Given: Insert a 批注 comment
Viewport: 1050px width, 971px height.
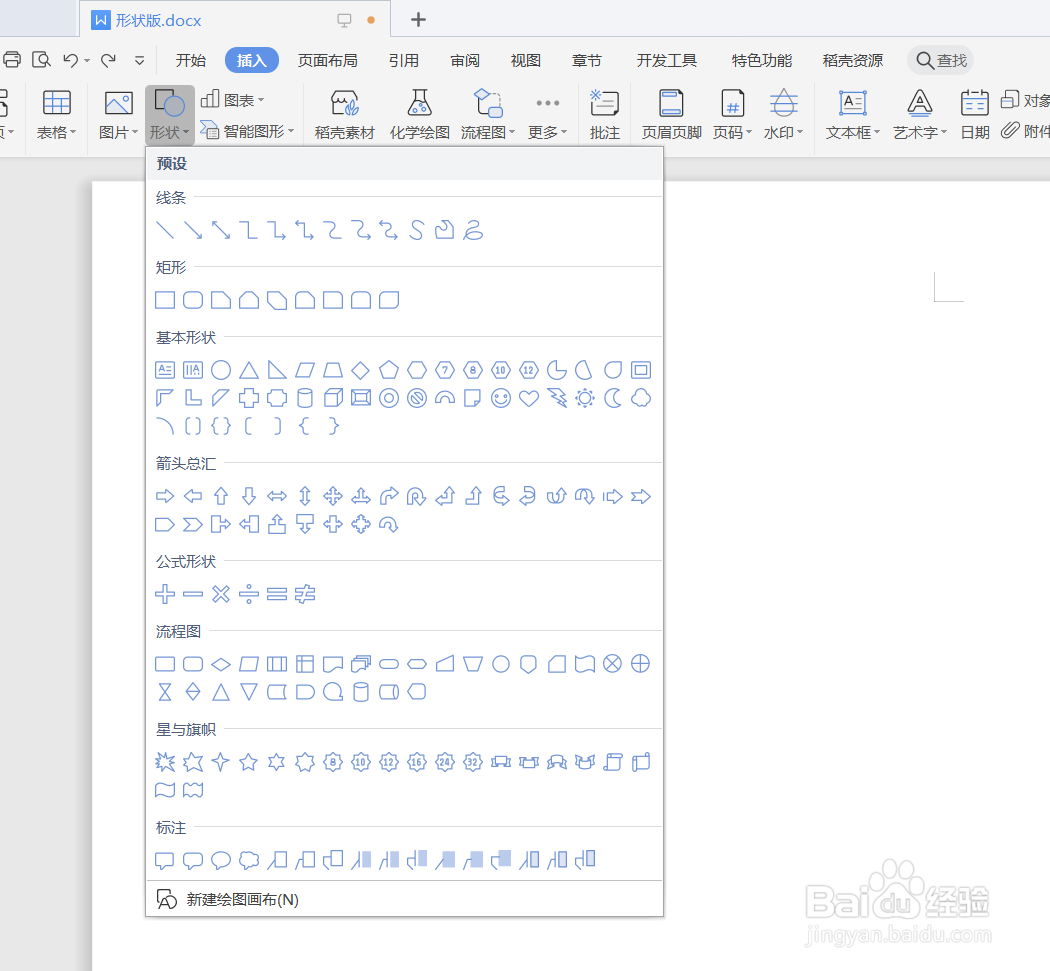Looking at the screenshot, I should tap(605, 115).
